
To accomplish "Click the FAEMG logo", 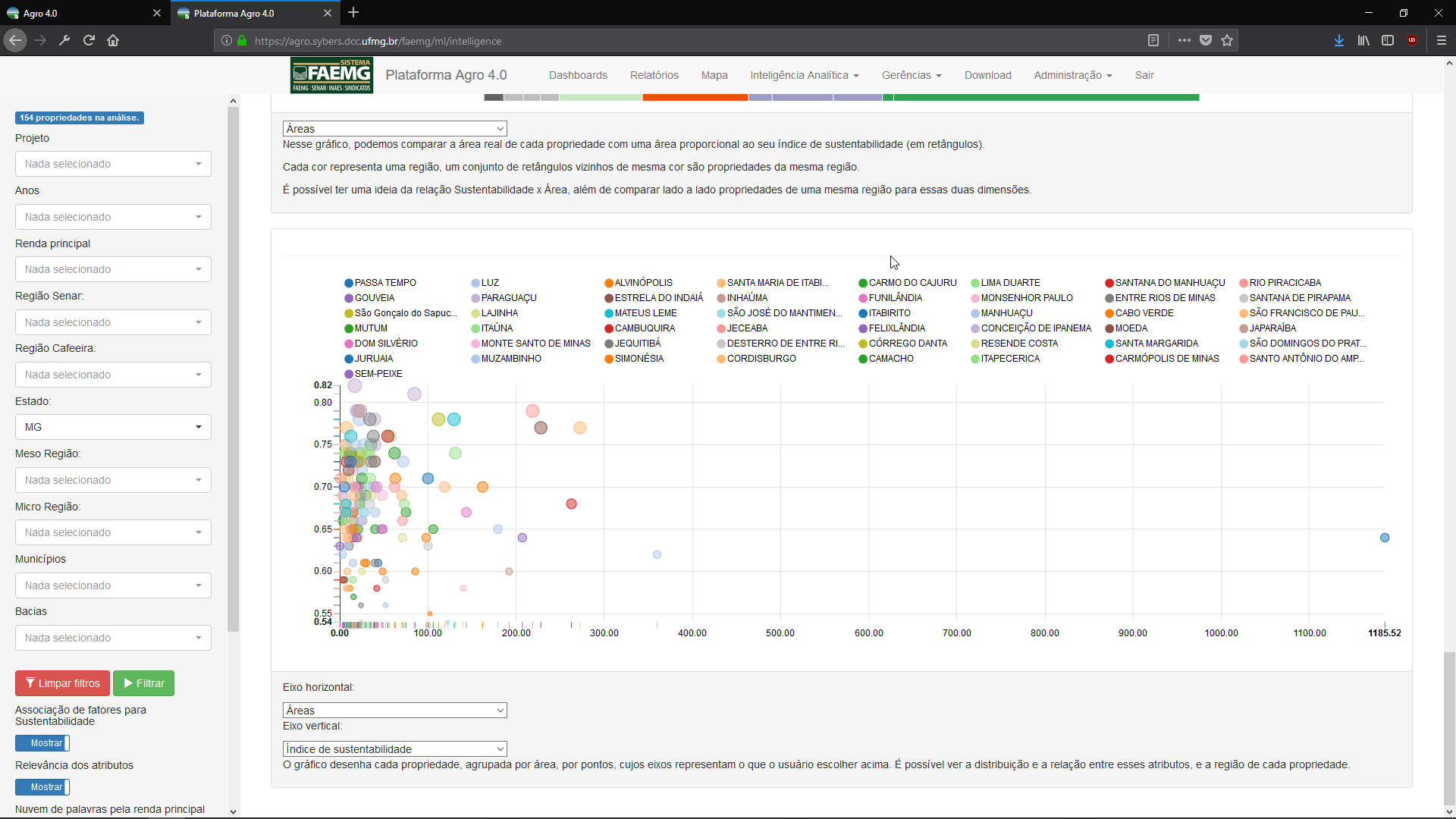I will point(331,75).
